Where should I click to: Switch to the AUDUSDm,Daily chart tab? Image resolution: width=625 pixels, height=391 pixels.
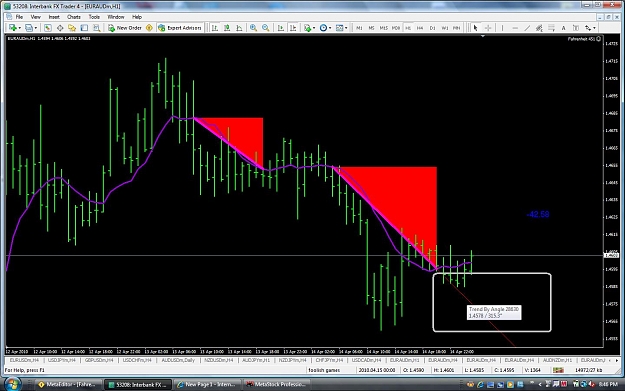[x=178, y=360]
